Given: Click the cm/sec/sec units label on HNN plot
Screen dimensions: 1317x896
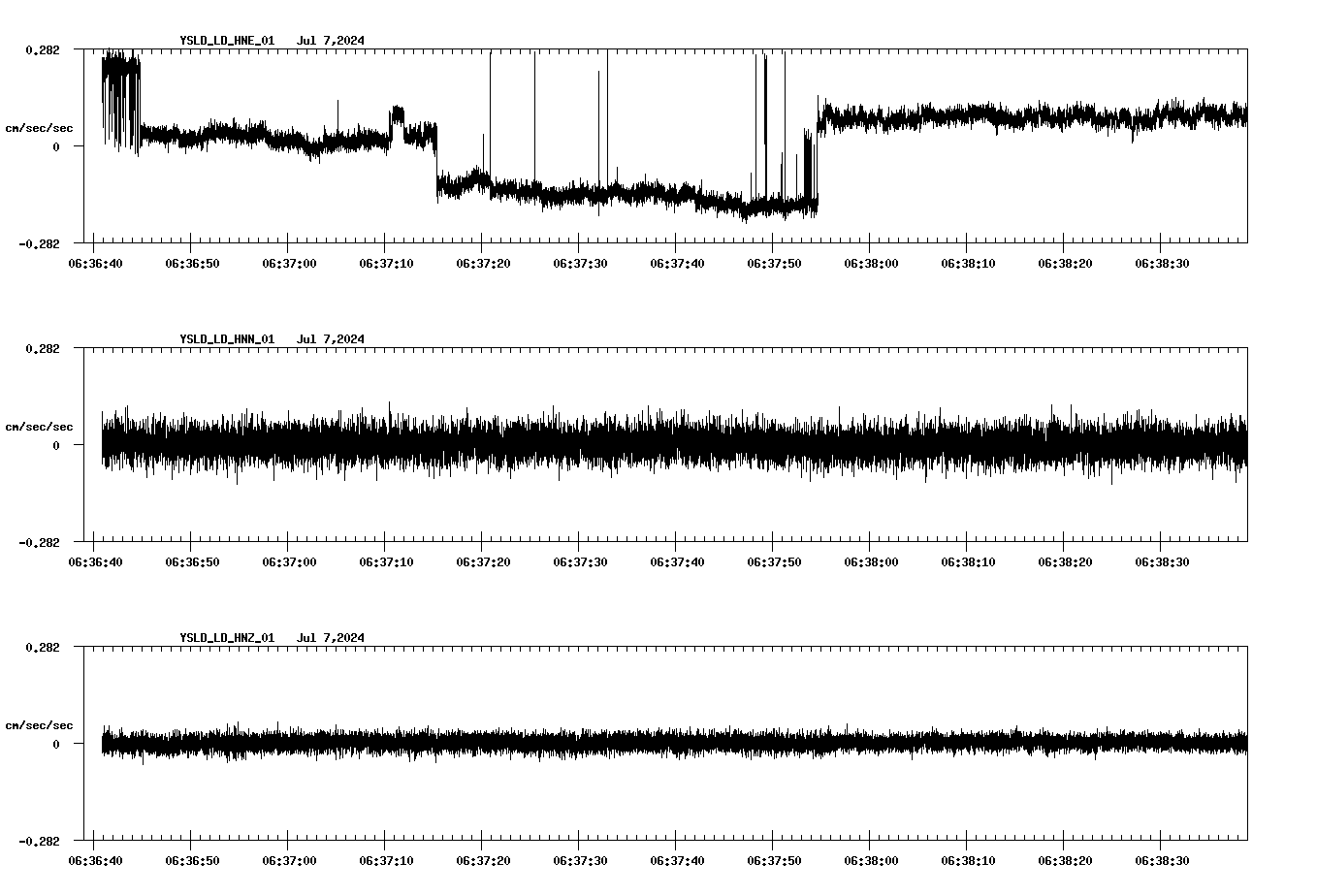Looking at the screenshot, I should pyautogui.click(x=39, y=425).
